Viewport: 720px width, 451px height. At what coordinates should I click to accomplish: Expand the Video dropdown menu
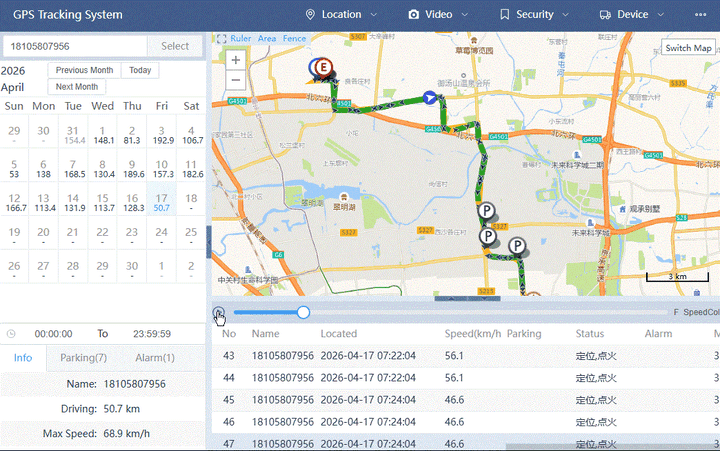tap(438, 15)
